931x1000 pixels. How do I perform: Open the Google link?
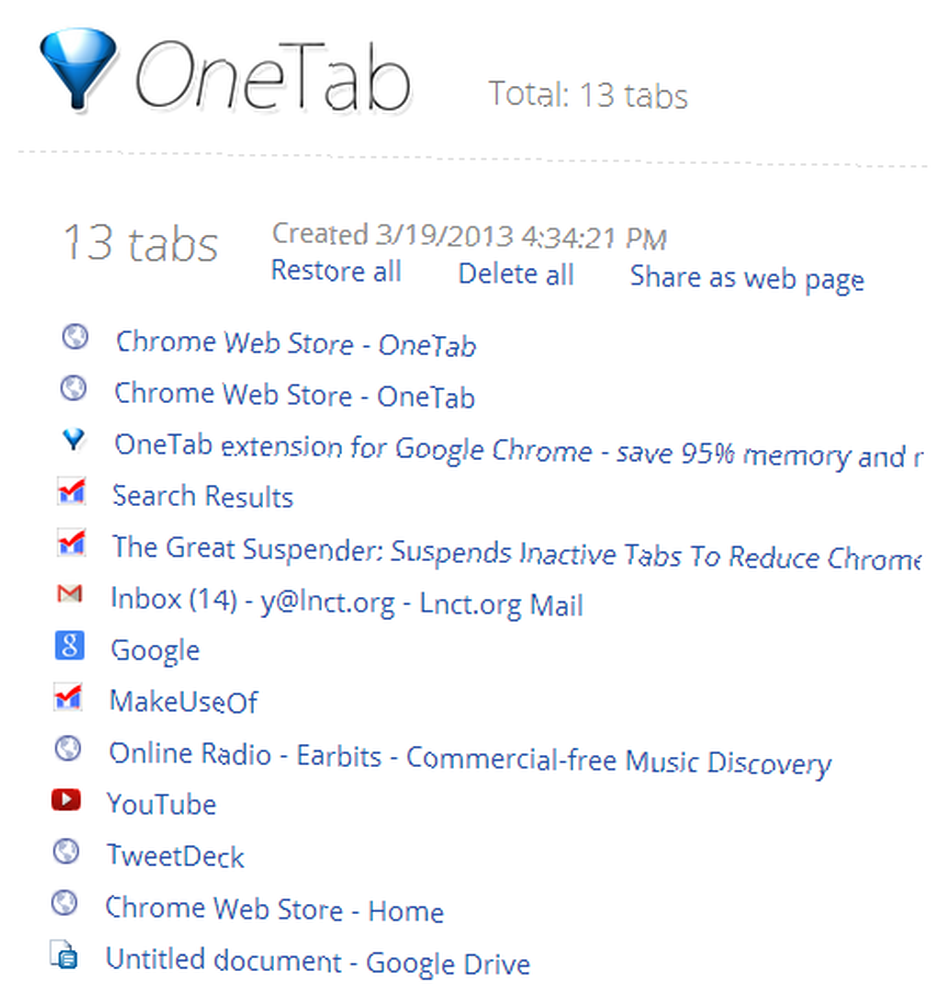[x=155, y=651]
